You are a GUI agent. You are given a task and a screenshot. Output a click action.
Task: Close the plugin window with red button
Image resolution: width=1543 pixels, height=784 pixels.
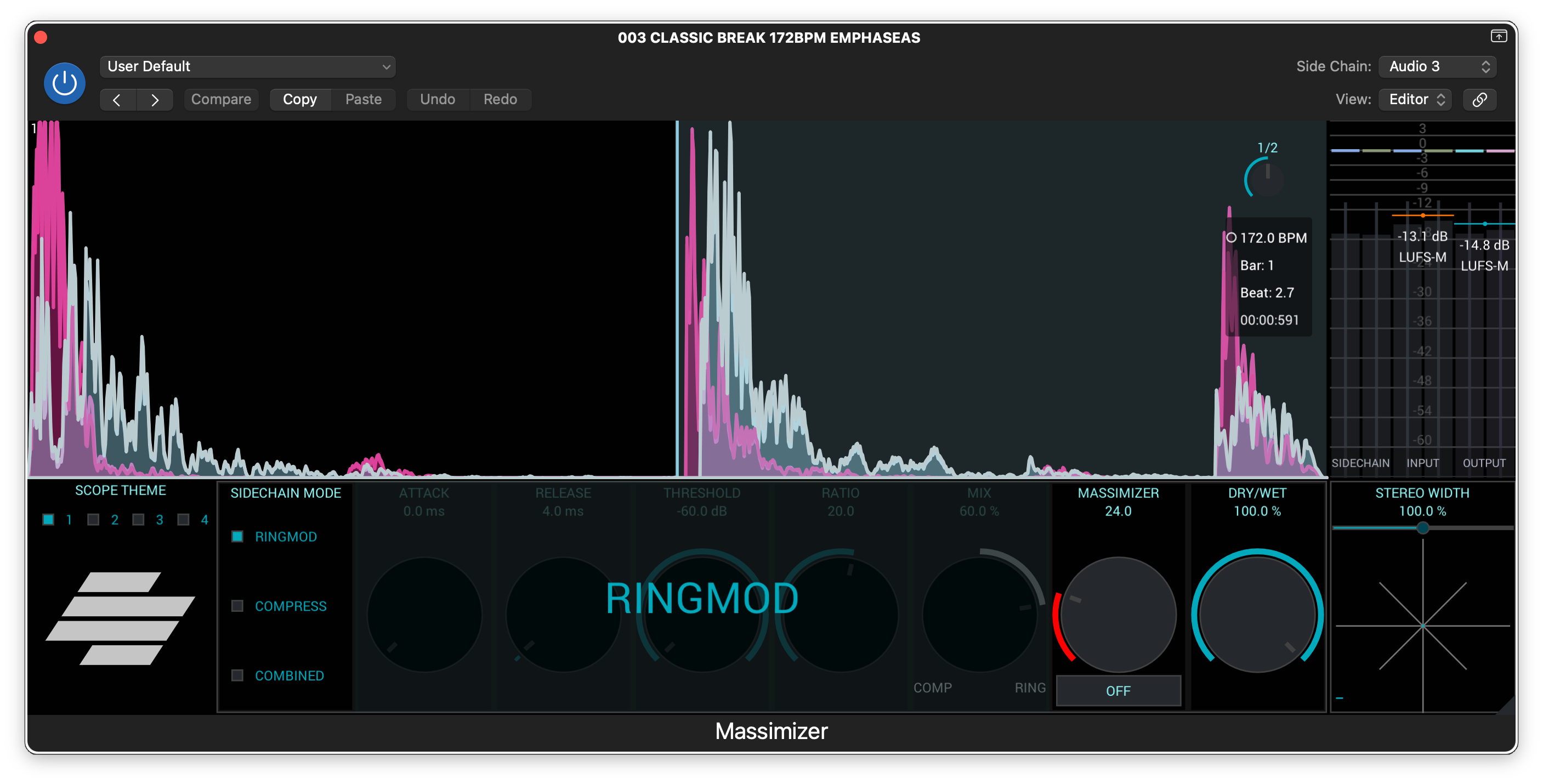click(x=41, y=37)
